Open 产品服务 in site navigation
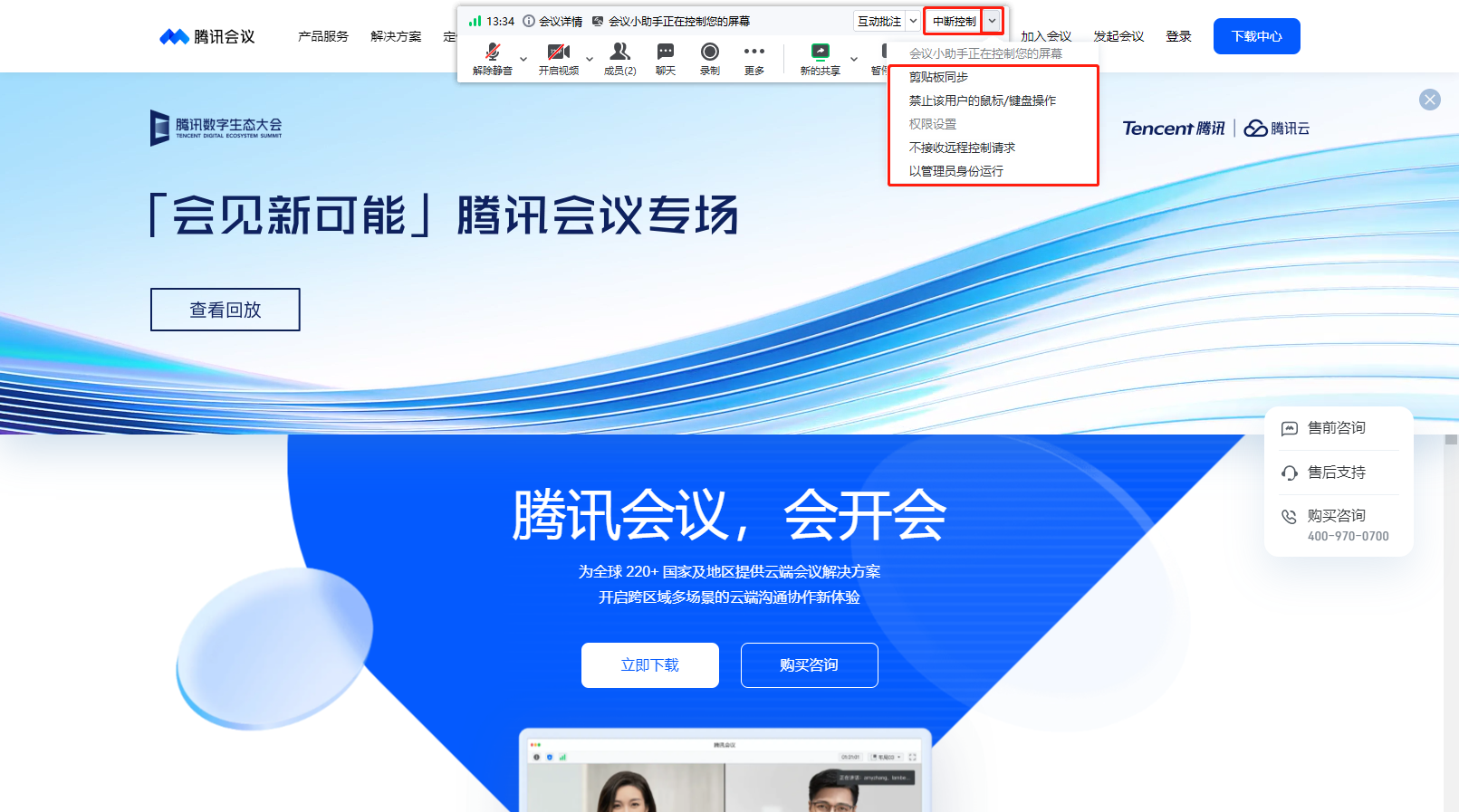Screen dimensions: 1459x812 point(323,36)
